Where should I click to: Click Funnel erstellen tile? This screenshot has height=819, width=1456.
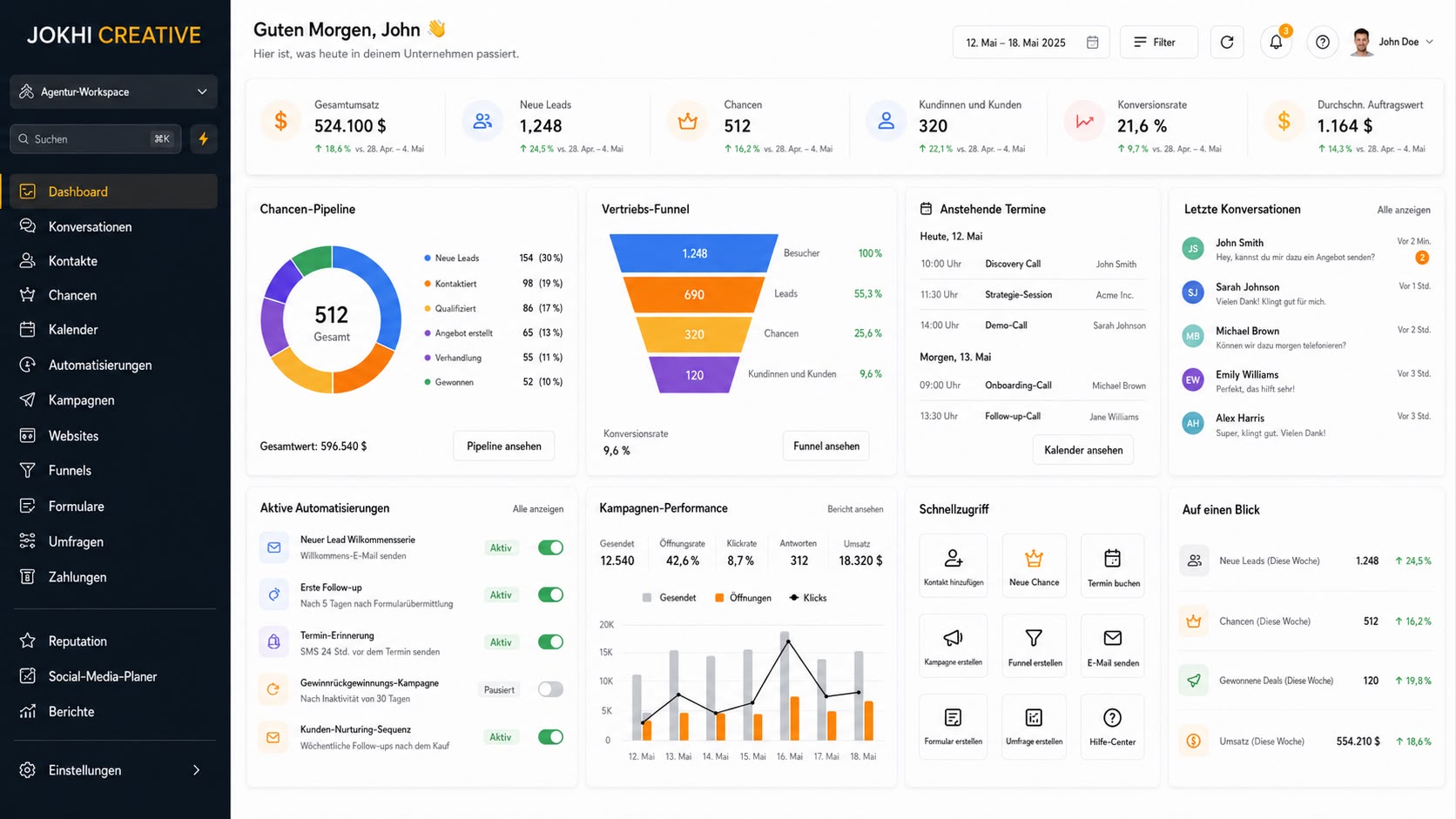click(x=1034, y=646)
